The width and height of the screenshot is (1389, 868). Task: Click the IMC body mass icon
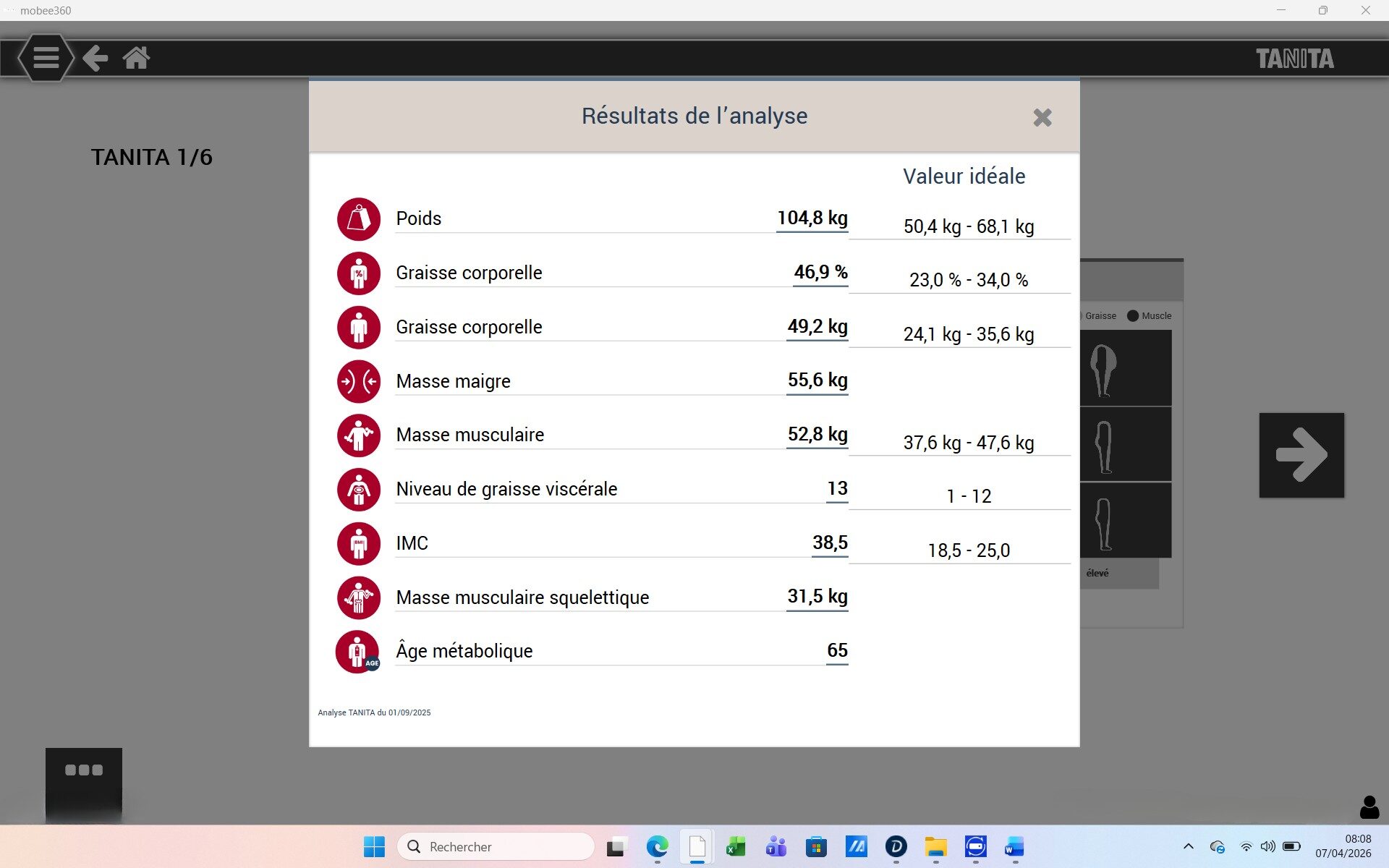[x=359, y=544]
